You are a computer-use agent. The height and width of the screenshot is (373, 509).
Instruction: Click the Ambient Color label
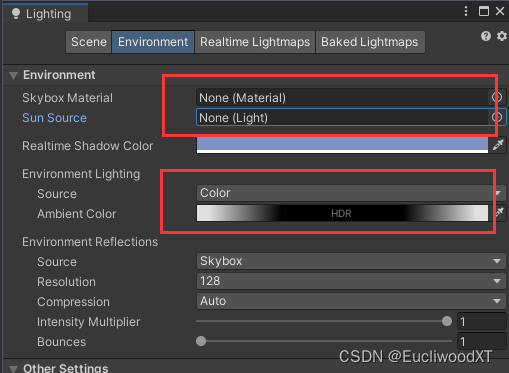point(77,214)
